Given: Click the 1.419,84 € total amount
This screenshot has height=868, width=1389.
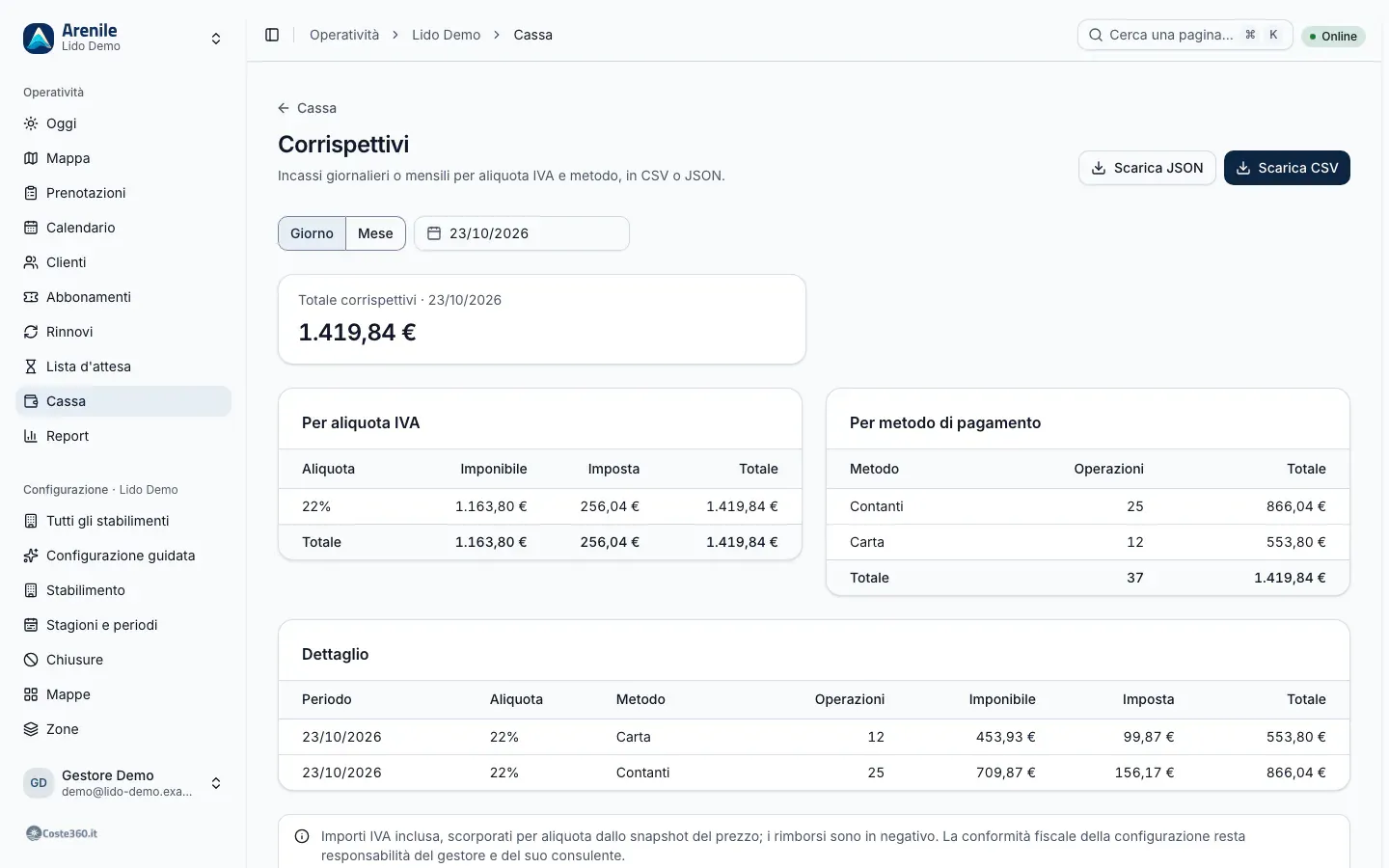Looking at the screenshot, I should [x=357, y=333].
